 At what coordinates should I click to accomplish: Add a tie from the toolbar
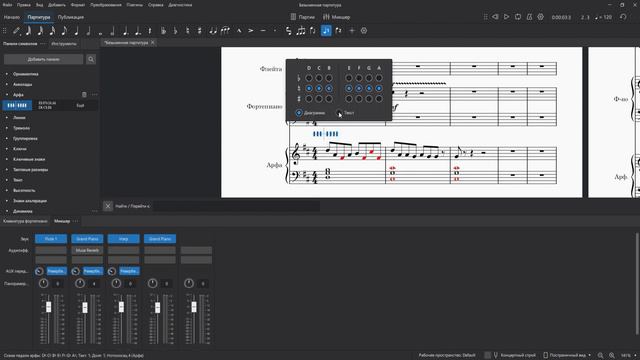click(x=213, y=31)
